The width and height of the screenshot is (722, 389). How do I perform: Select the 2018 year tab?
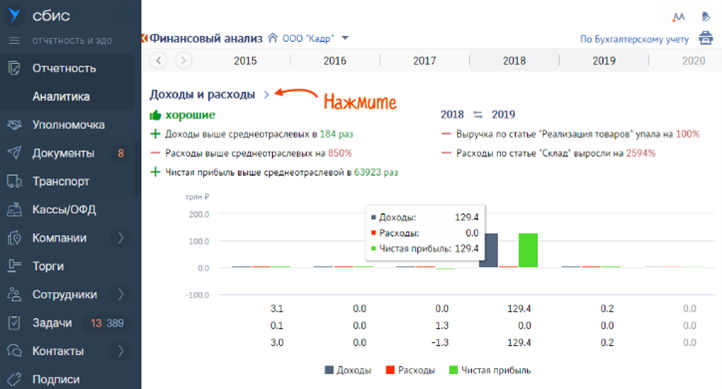click(514, 61)
